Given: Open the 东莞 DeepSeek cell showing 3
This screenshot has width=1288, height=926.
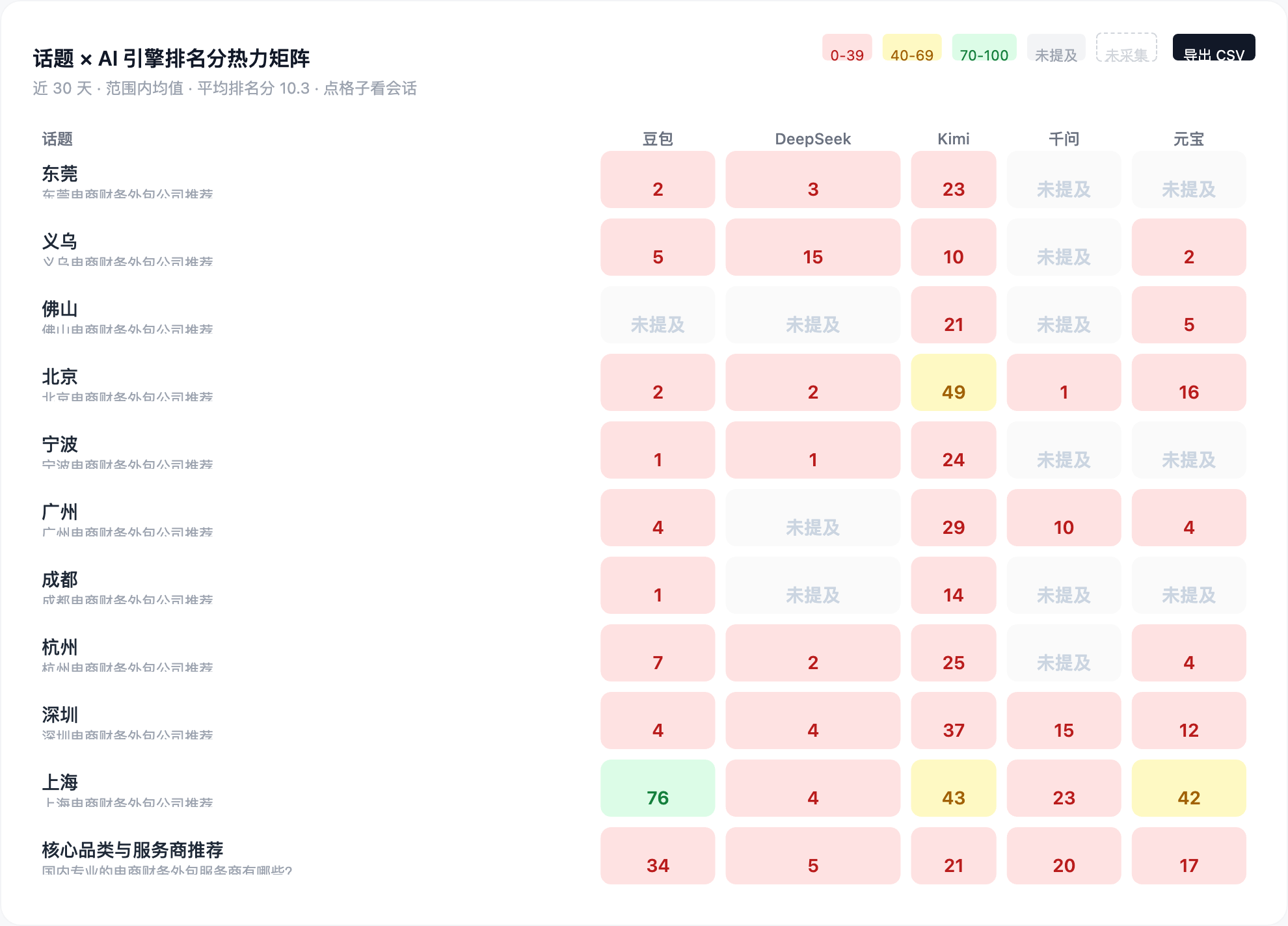Looking at the screenshot, I should coord(812,179).
